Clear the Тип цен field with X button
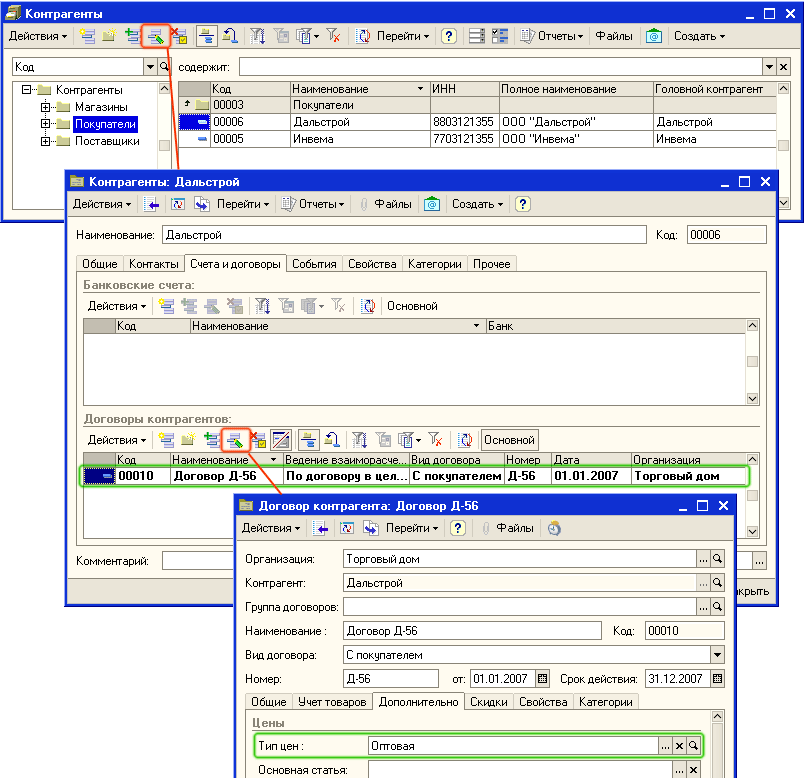The height and width of the screenshot is (778, 804). (x=679, y=746)
